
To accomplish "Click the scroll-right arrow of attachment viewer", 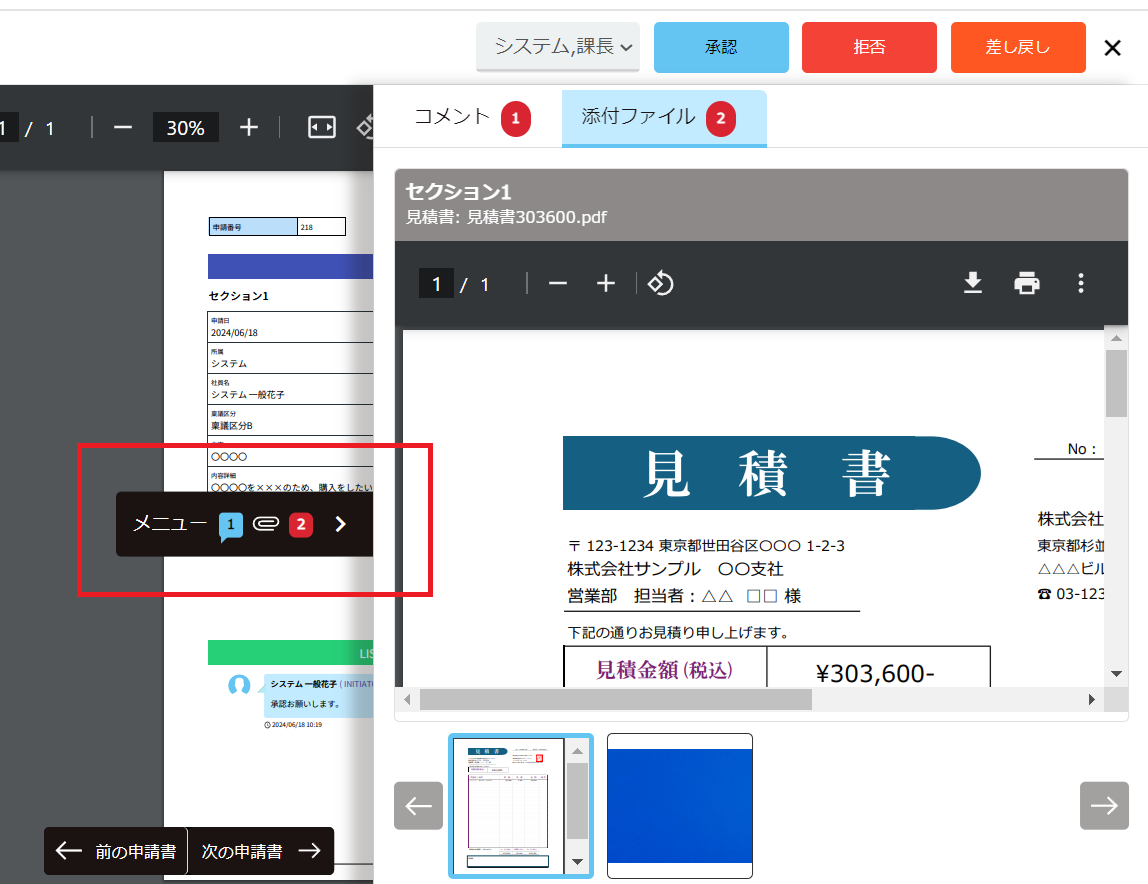I will pos(1092,699).
